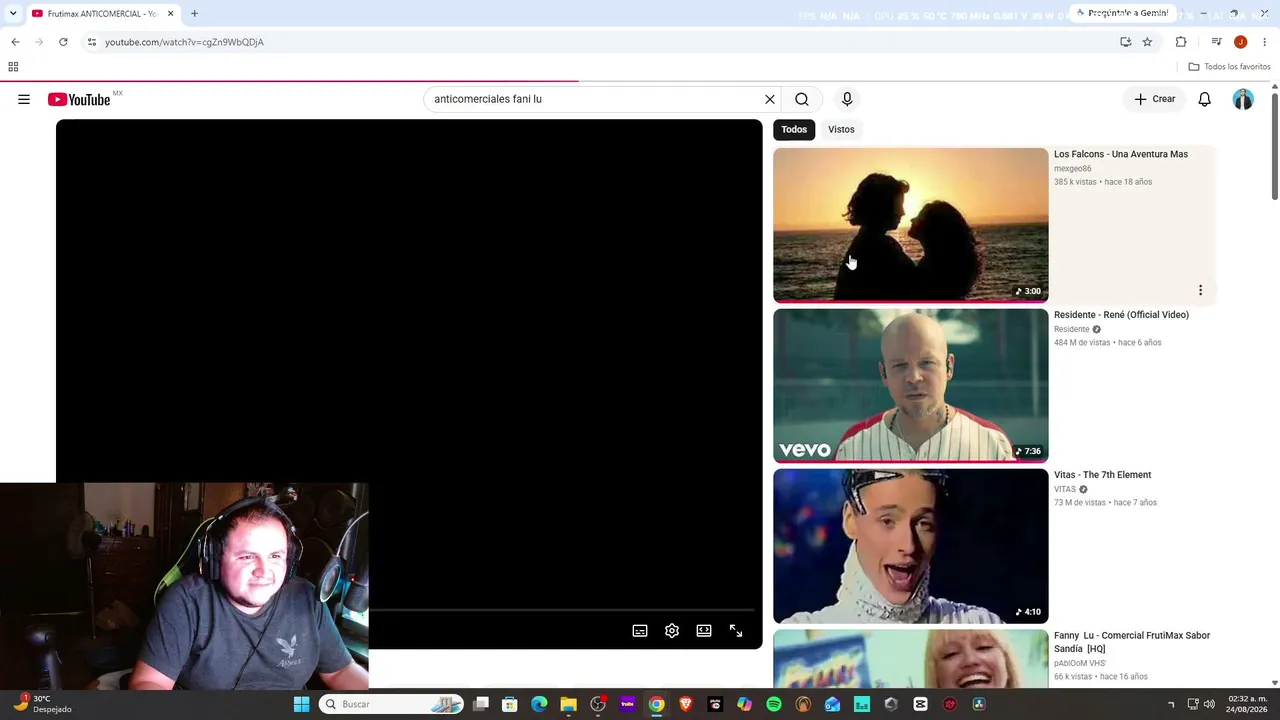Viewport: 1280px width, 720px height.
Task: Click title 'Fanny Lu - Comercial FrutiMax Sabor Sandía'
Action: 1132,642
